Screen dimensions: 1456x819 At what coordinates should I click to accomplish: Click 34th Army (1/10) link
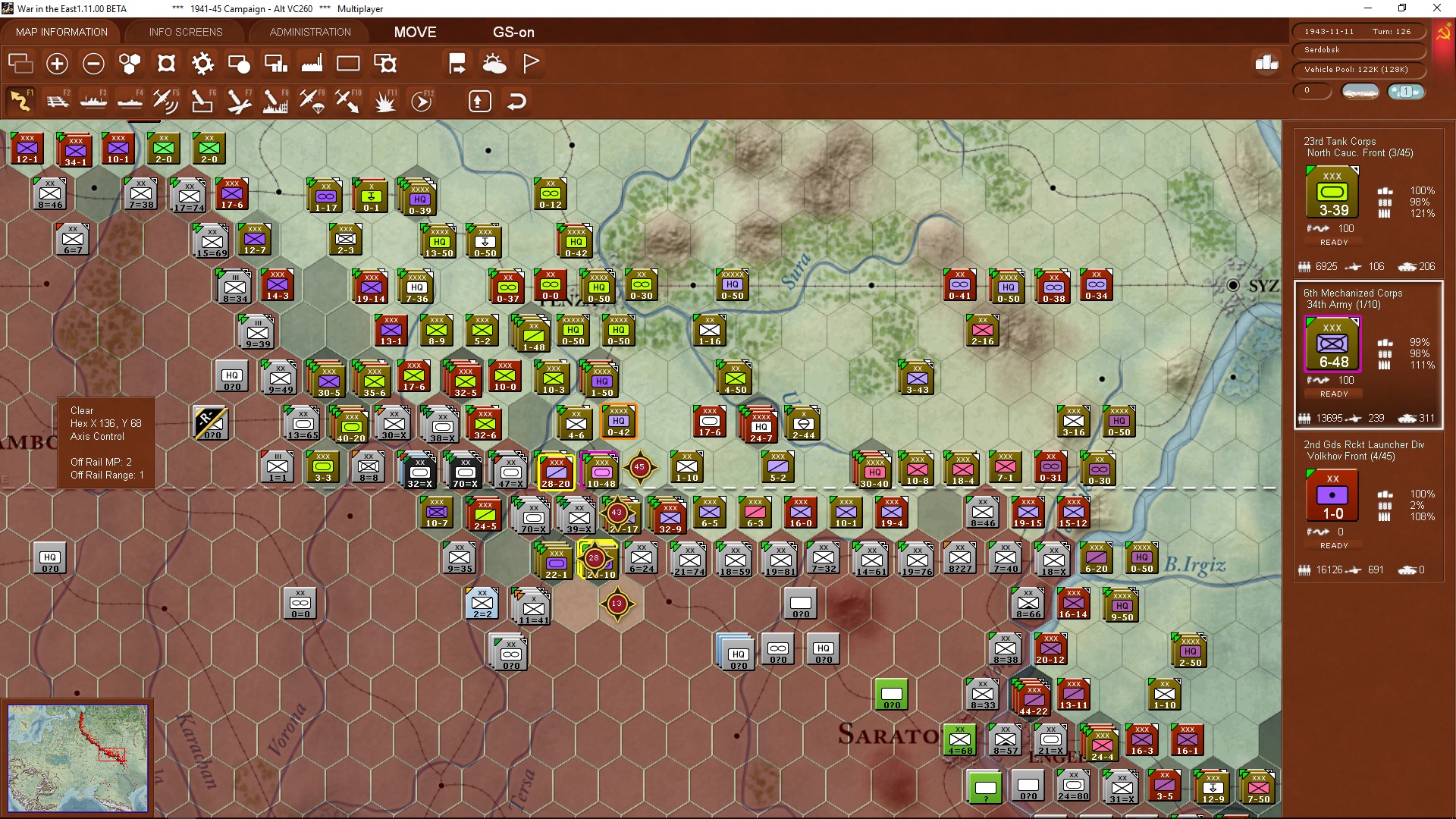1343,305
